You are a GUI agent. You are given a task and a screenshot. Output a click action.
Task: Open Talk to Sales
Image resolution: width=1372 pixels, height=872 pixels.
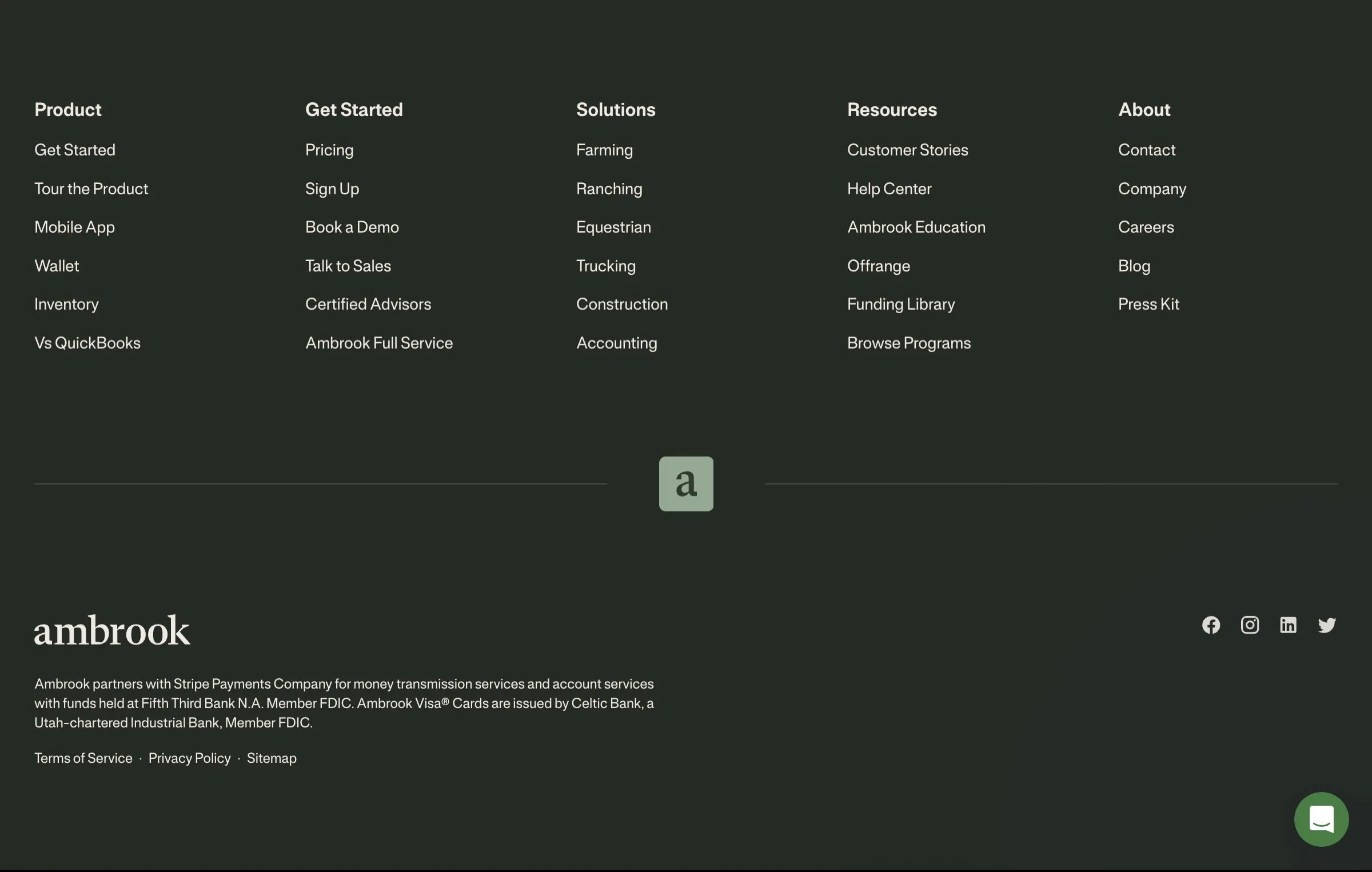click(348, 266)
